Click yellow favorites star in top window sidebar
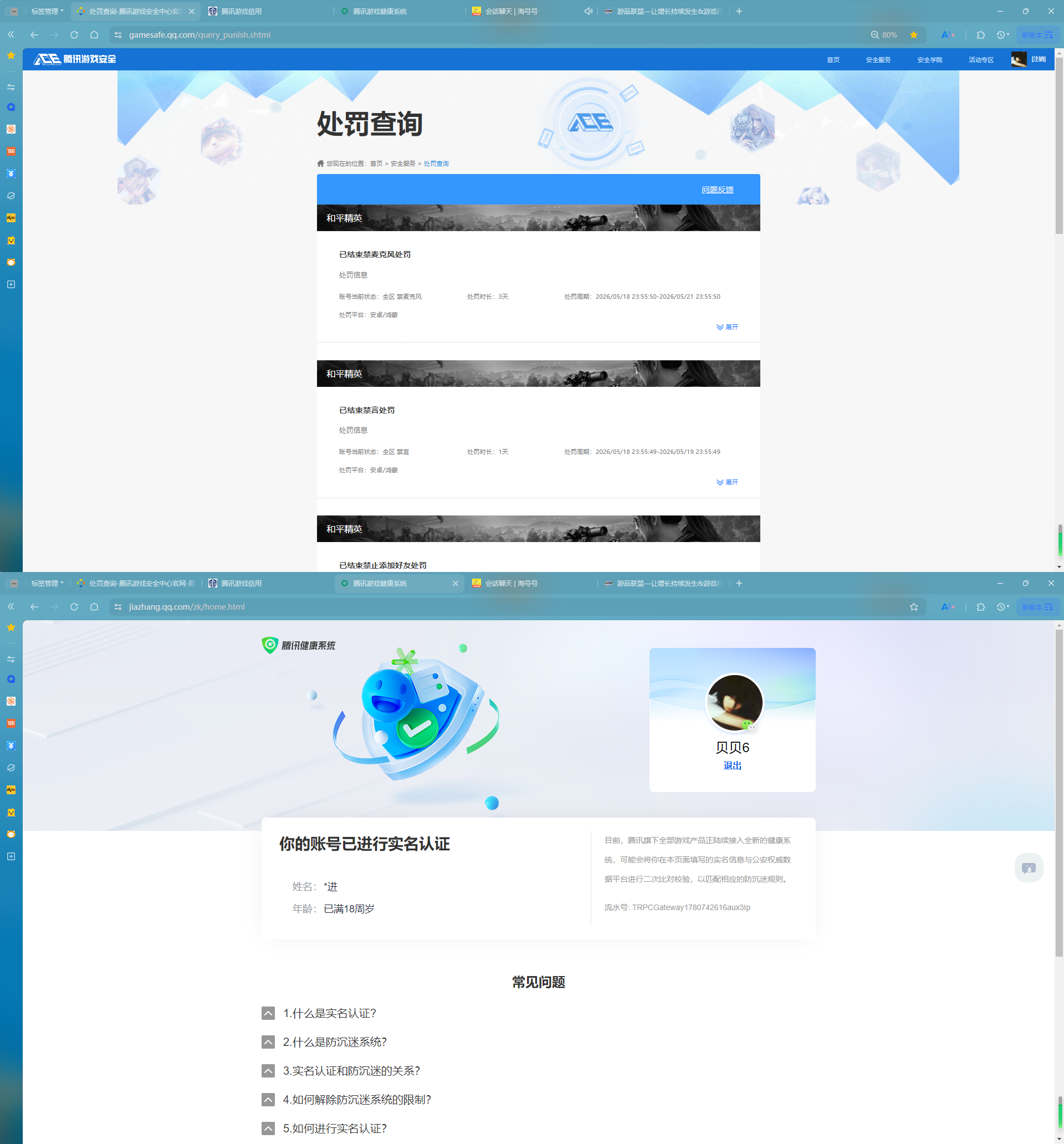 pos(11,55)
